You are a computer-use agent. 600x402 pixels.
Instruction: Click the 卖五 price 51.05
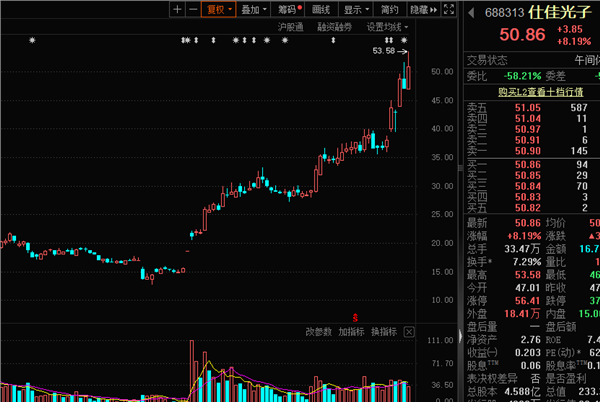pos(528,108)
